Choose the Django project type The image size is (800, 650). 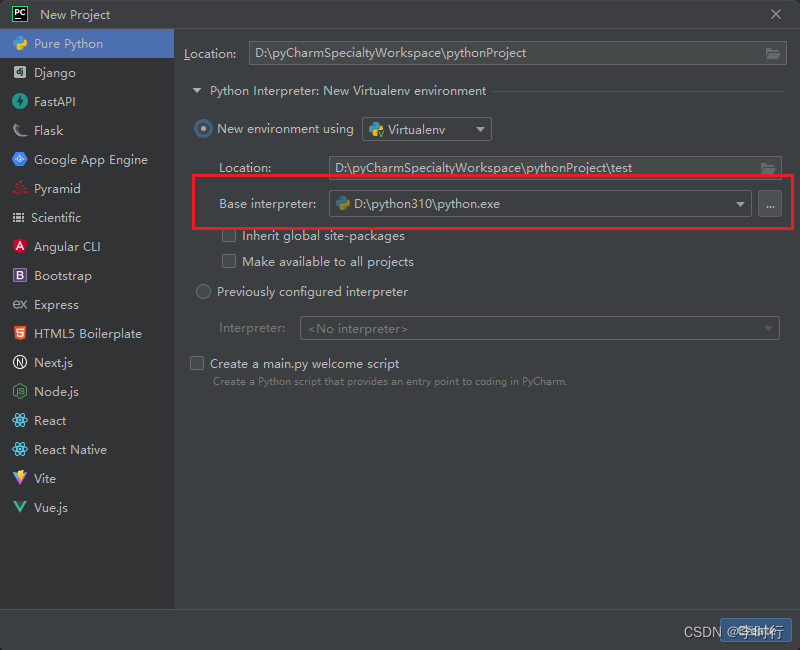87,72
